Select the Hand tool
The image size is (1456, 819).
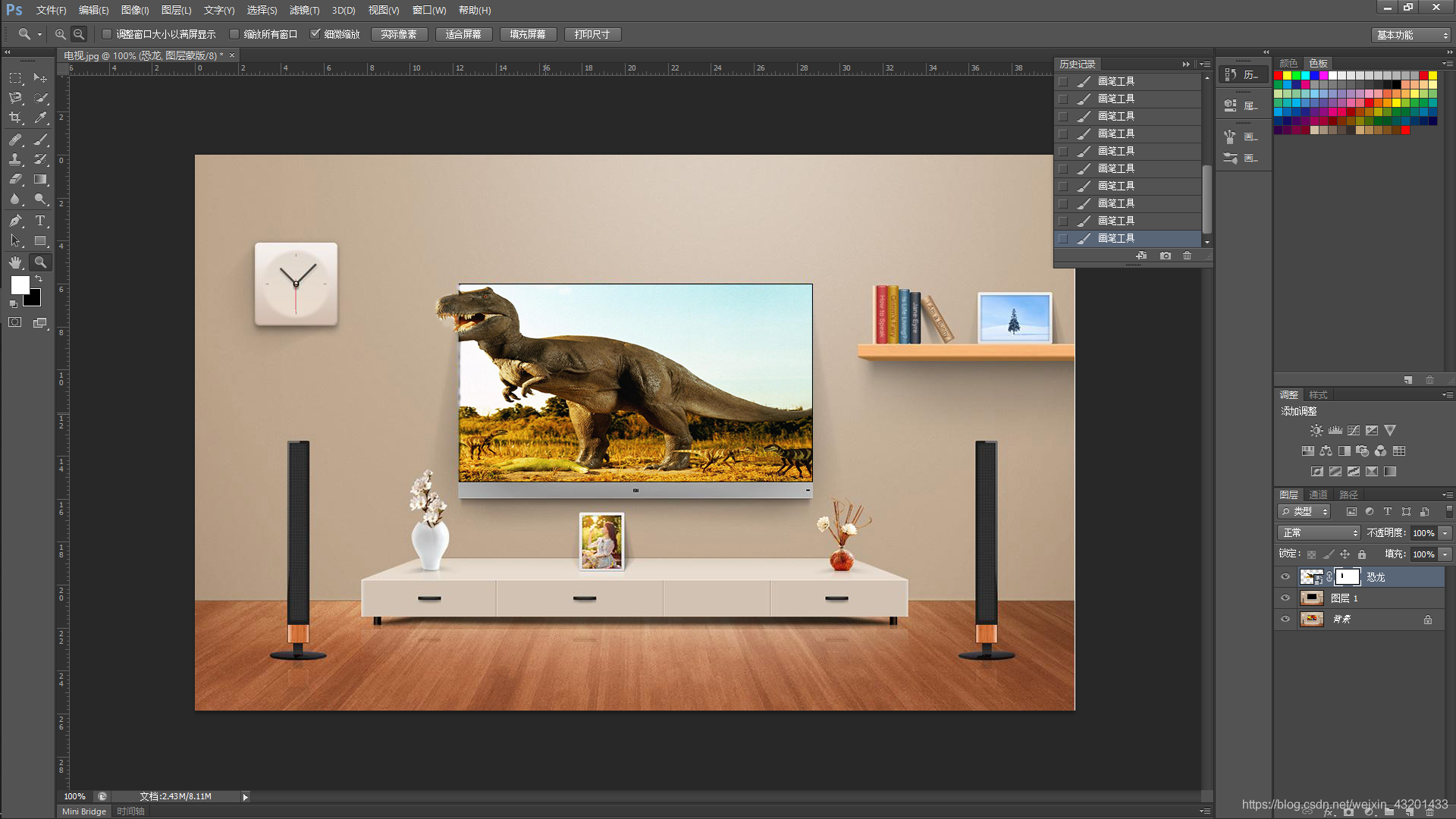coord(15,262)
